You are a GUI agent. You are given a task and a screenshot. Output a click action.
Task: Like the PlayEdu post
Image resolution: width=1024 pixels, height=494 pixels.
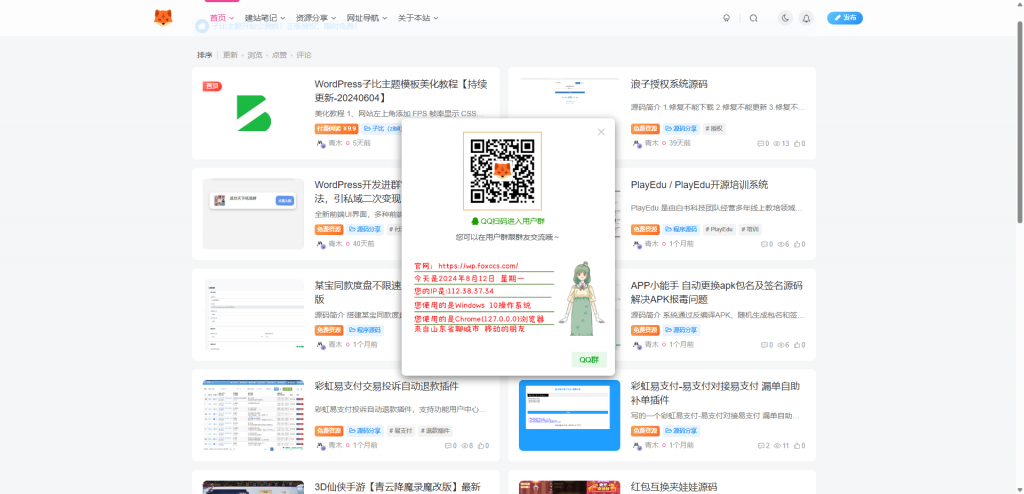797,244
